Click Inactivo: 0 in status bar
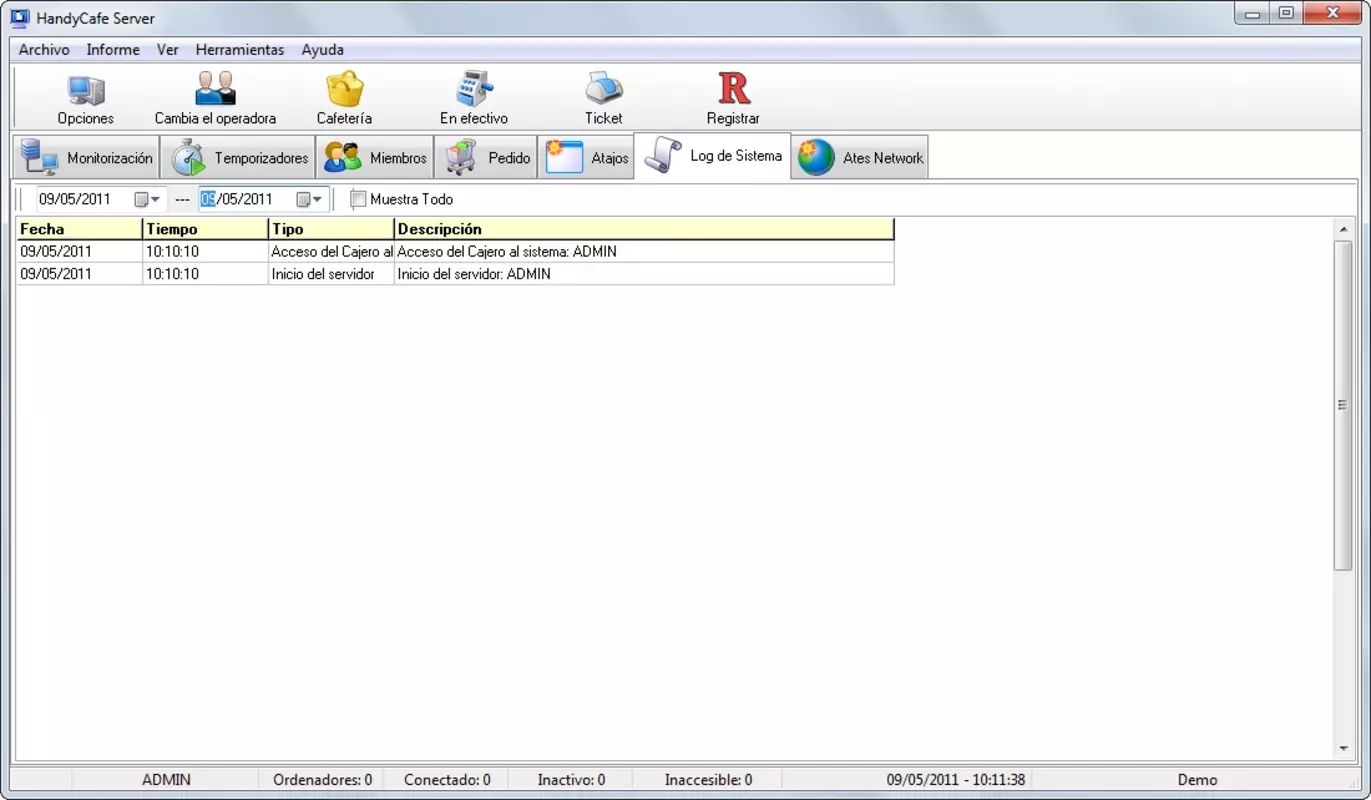The image size is (1371, 800). point(571,779)
